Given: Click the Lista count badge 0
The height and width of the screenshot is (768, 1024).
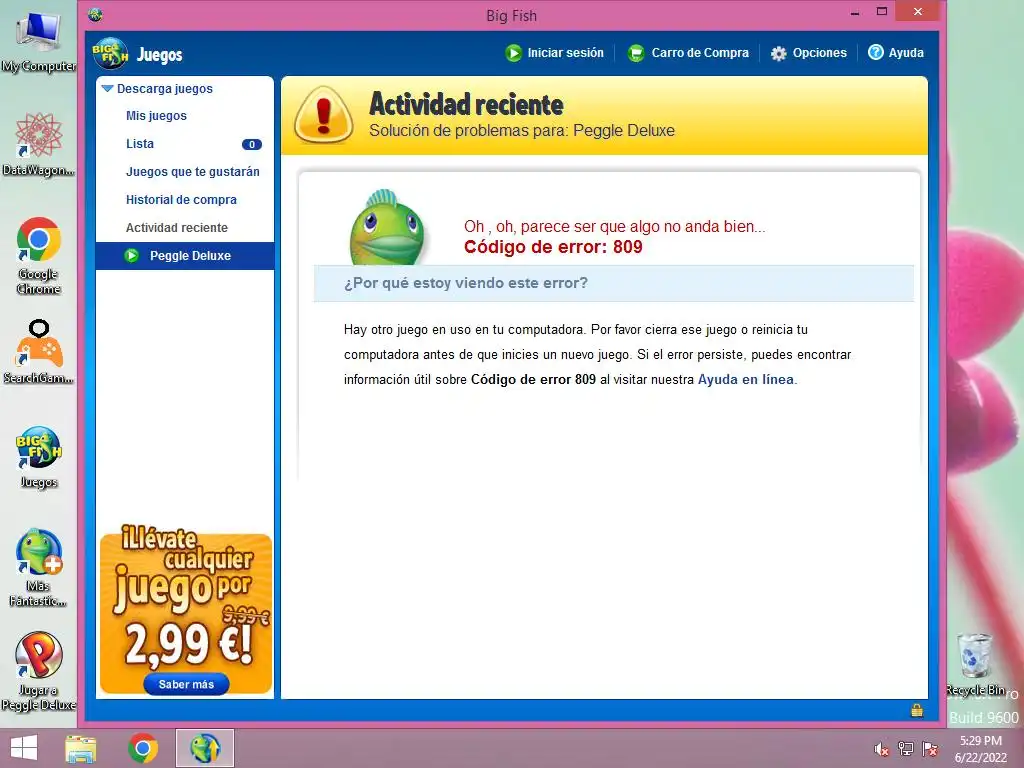Looking at the screenshot, I should pos(251,144).
